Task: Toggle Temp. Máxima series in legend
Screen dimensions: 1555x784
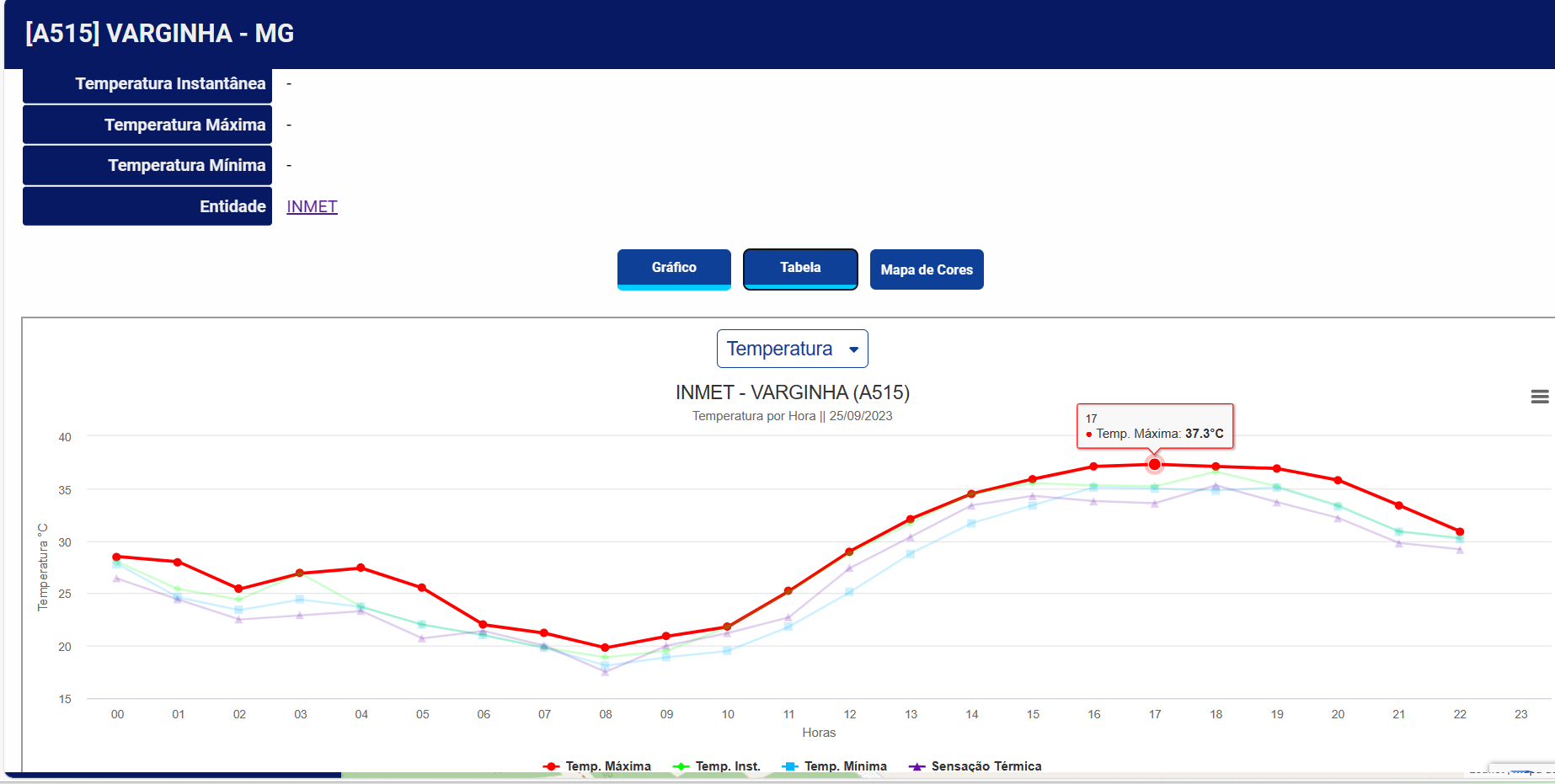Action: (597, 766)
